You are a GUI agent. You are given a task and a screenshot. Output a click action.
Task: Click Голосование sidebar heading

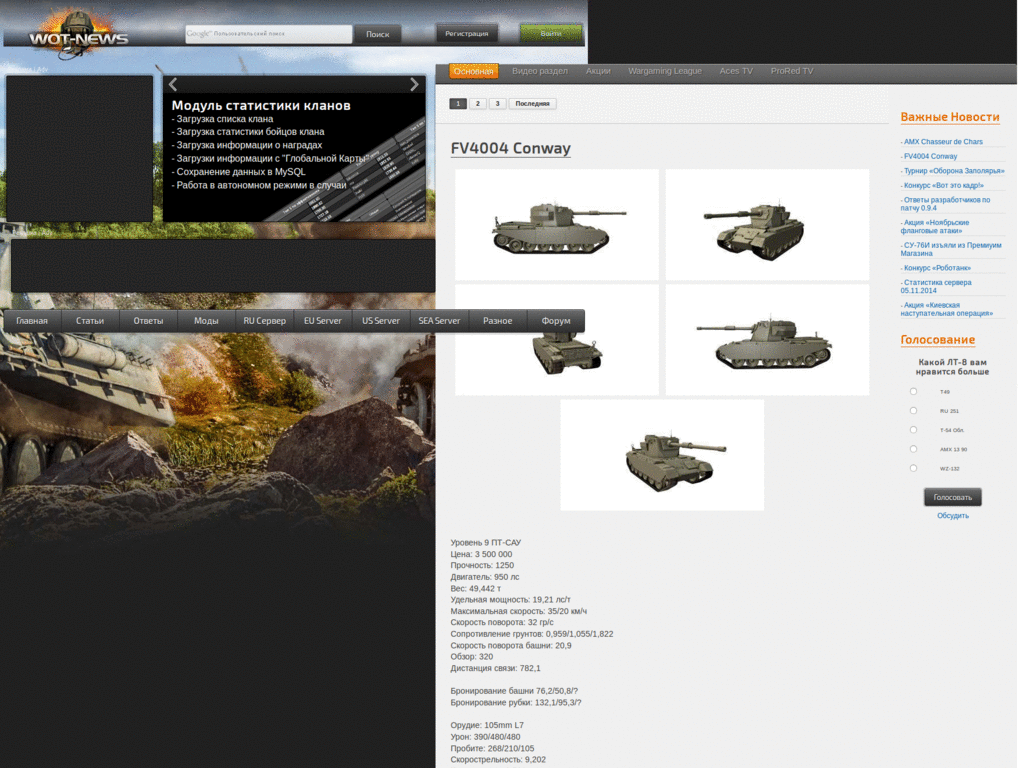pyautogui.click(x=937, y=340)
